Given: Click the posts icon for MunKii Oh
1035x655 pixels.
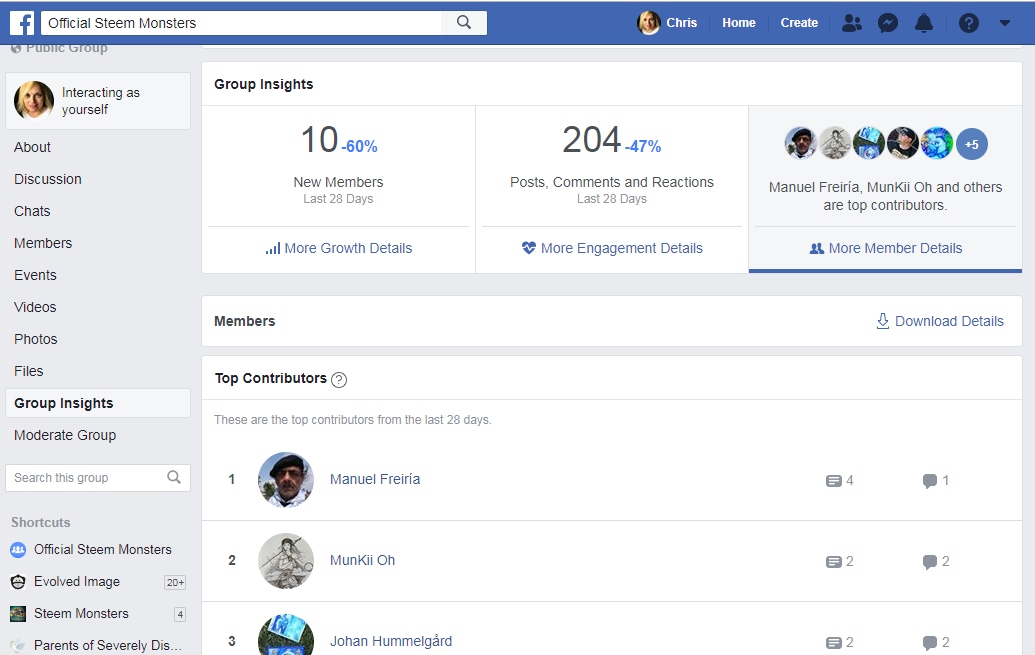Looking at the screenshot, I should [x=834, y=562].
